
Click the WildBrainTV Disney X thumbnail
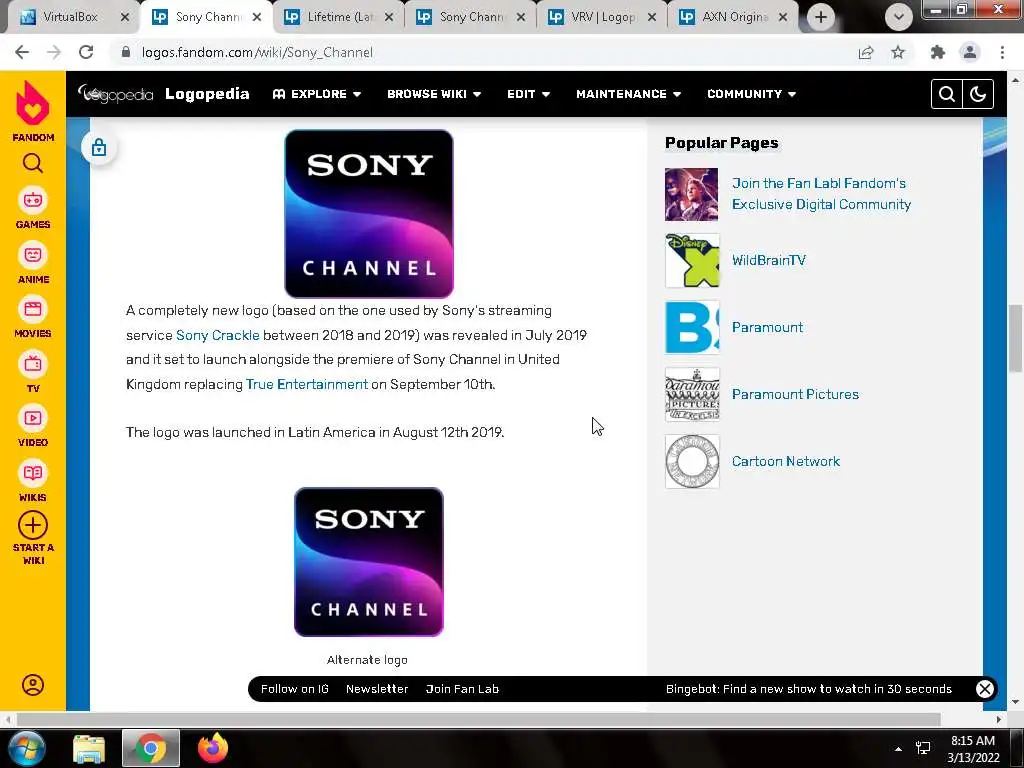click(x=692, y=261)
